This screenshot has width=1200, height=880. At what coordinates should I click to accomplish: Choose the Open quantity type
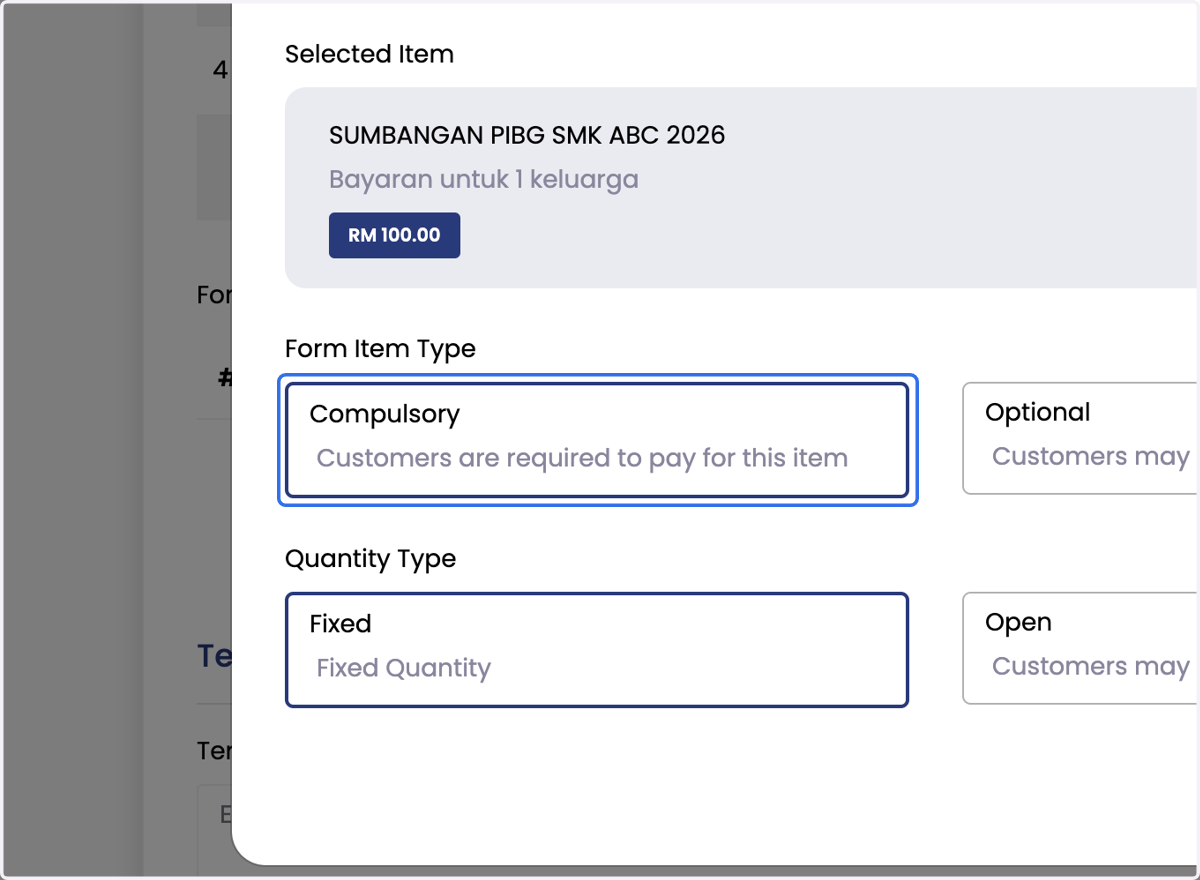pos(1081,648)
